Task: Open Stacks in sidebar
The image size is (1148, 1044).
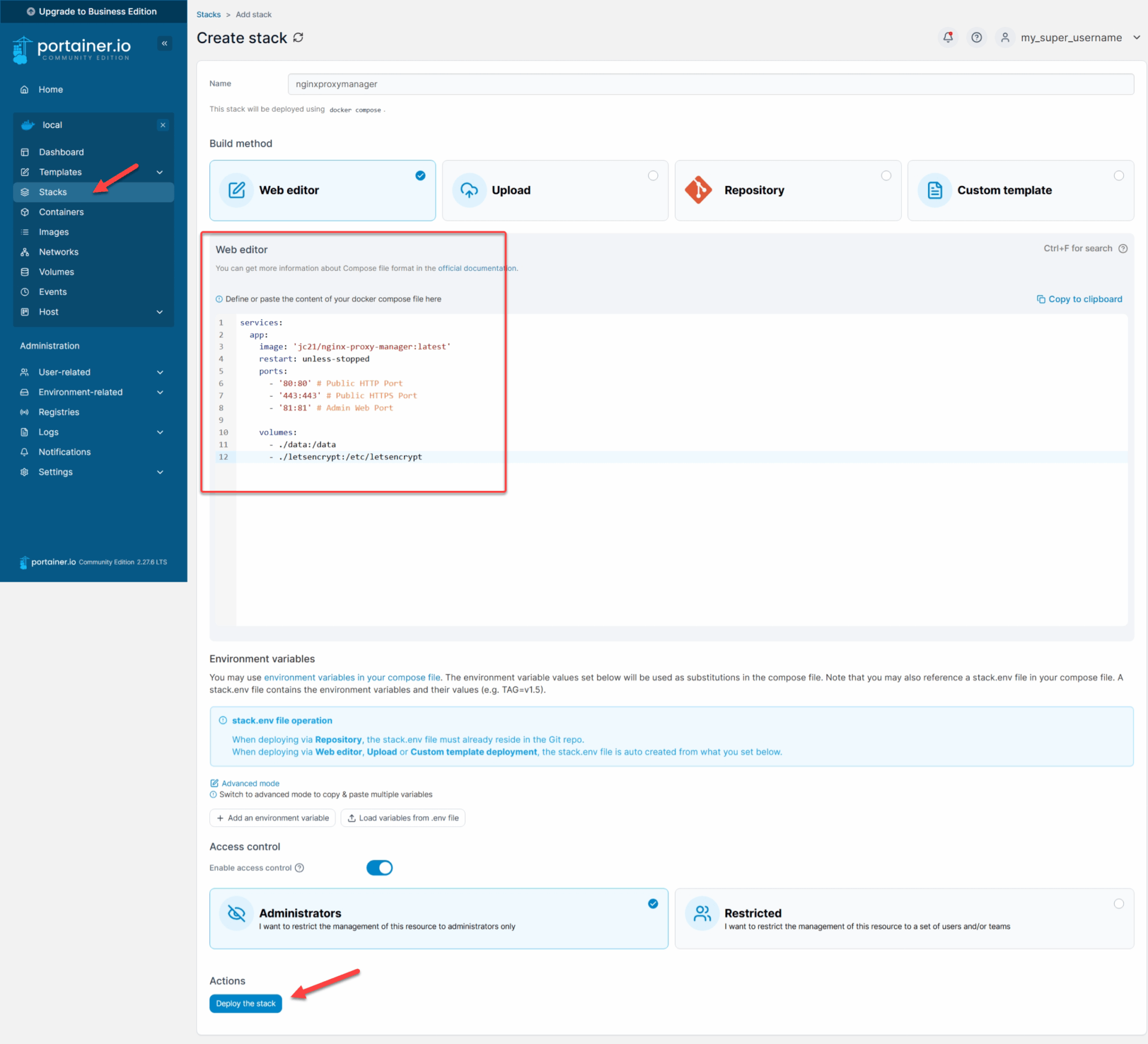Action: click(93, 192)
